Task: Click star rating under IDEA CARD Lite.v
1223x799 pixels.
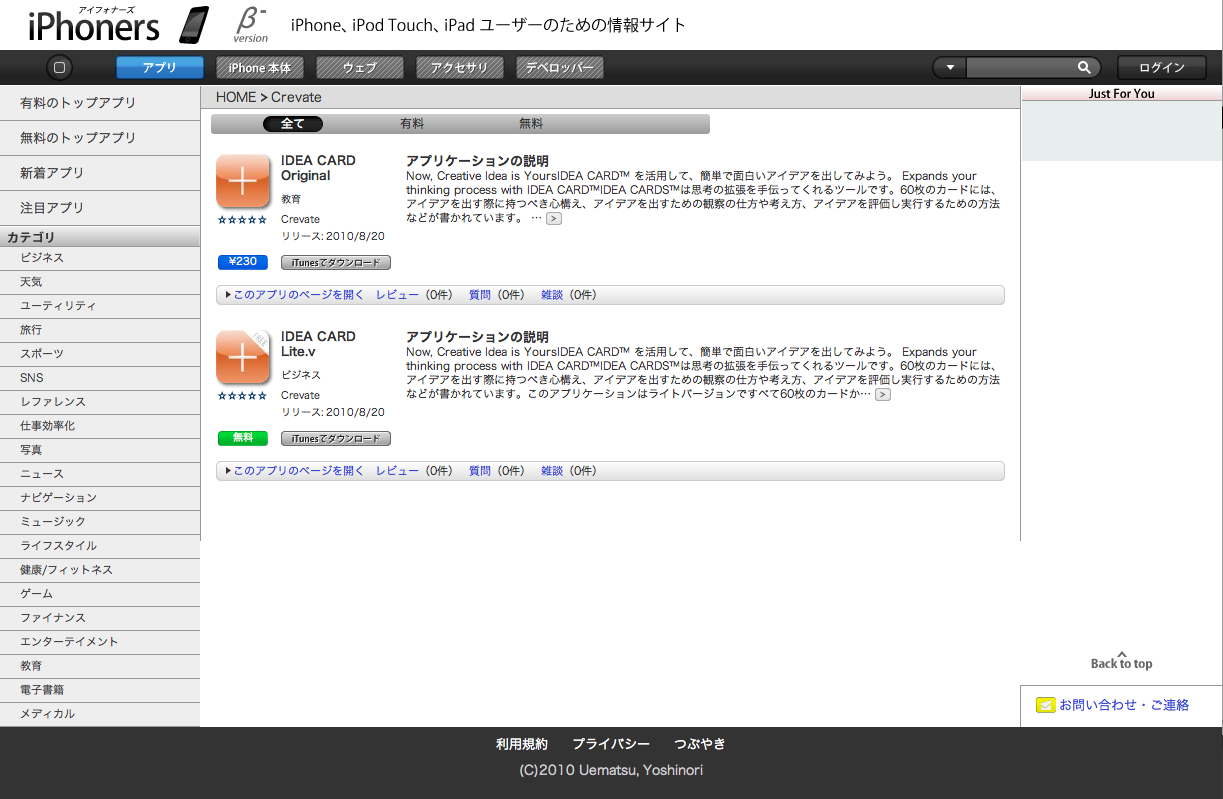Action: [243, 396]
